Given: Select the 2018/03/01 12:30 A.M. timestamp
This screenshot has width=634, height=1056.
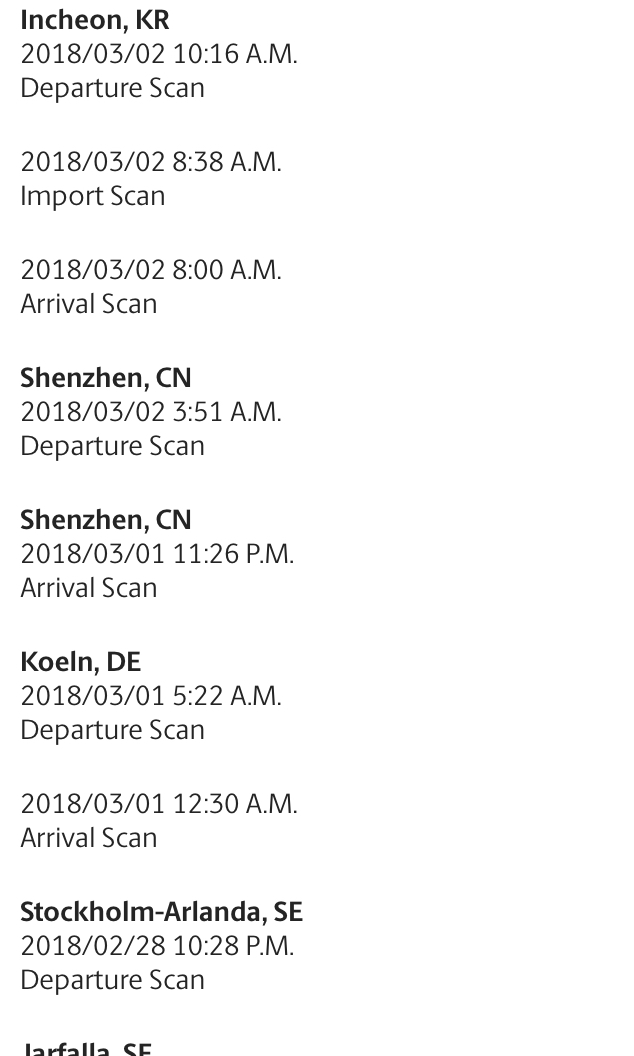Looking at the screenshot, I should pyautogui.click(x=158, y=803).
